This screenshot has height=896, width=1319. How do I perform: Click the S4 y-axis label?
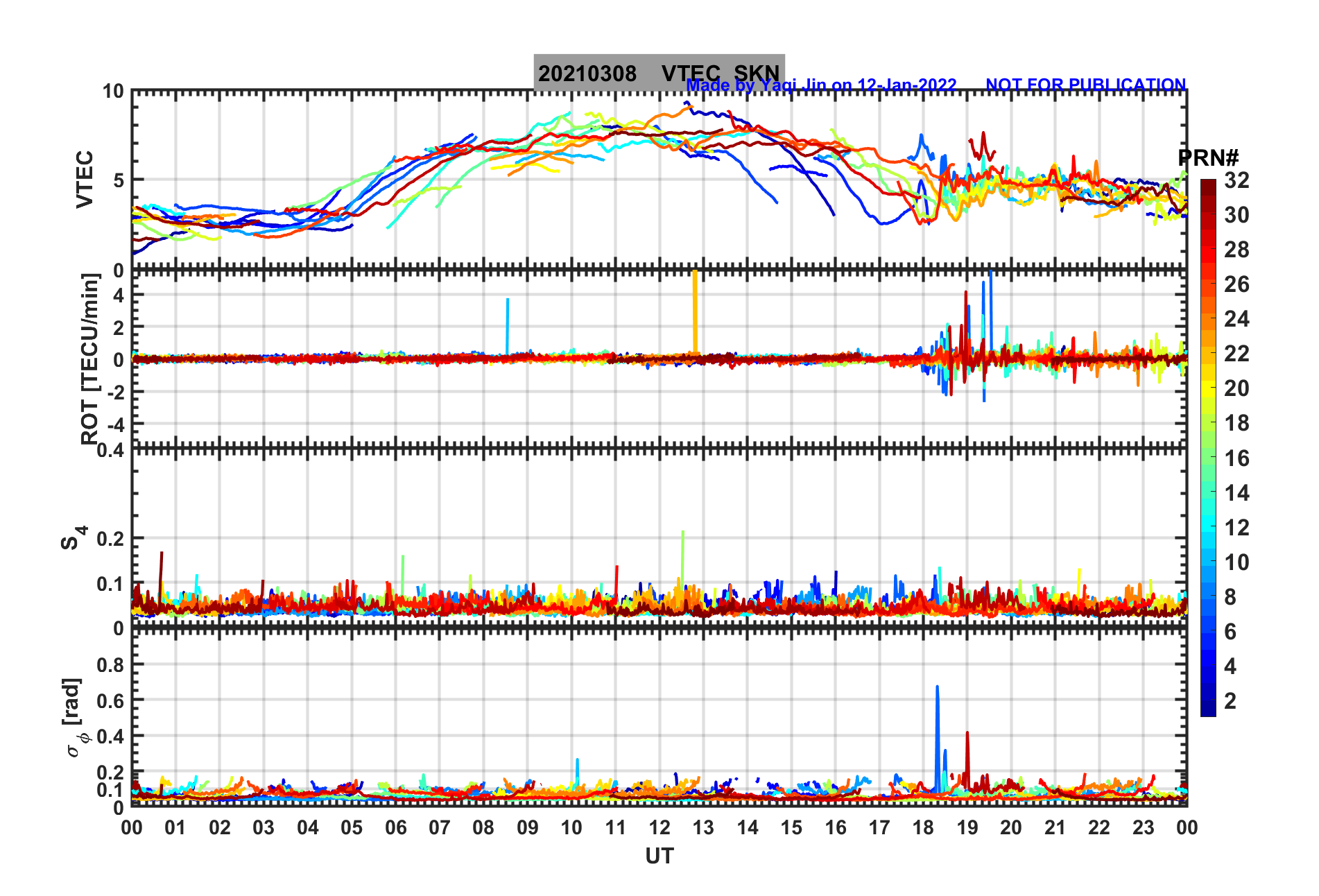pyautogui.click(x=72, y=537)
